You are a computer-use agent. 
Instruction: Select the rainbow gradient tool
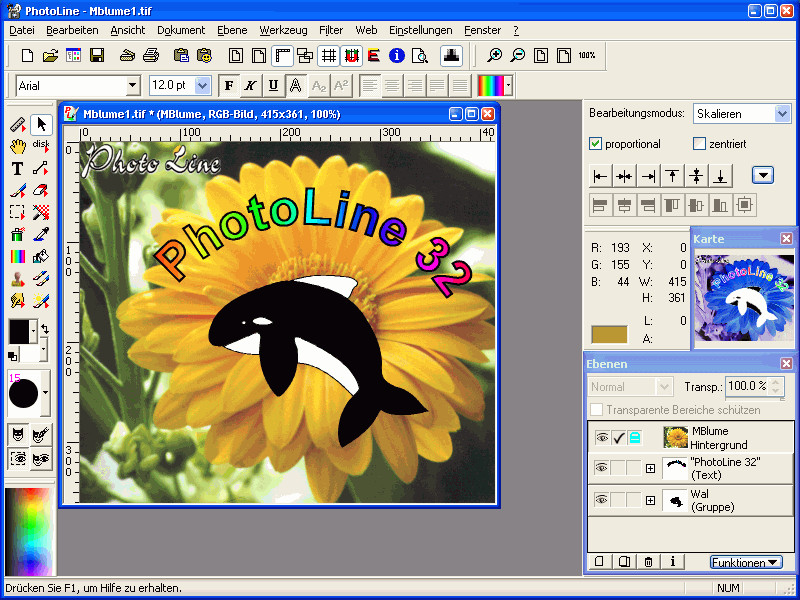tap(18, 256)
